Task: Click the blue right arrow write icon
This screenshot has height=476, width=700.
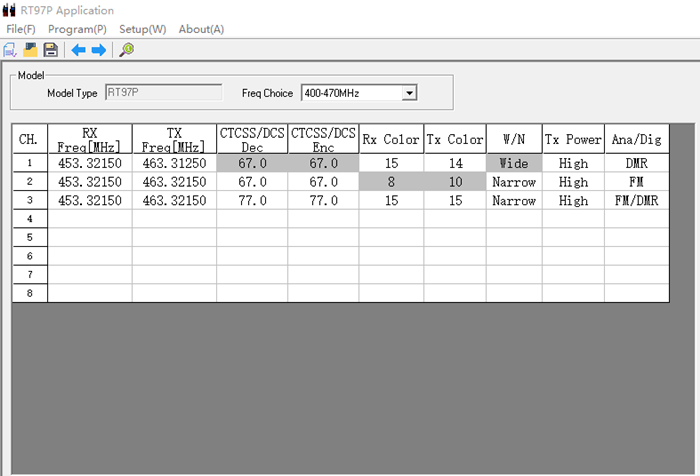Action: [98, 49]
